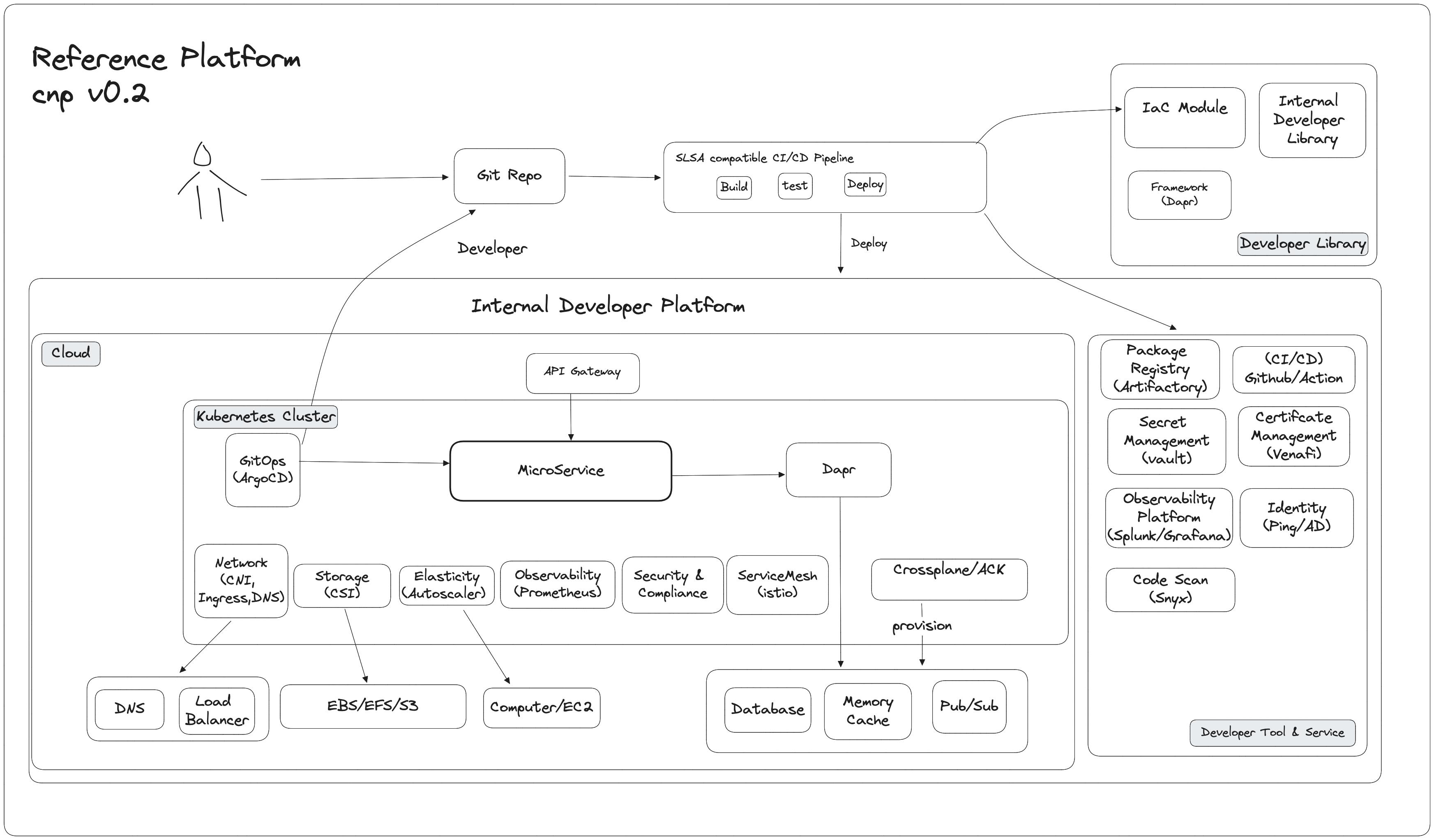This screenshot has width=1434, height=840.
Task: Click the (CI/CD) Github/Action box
Action: (1293, 370)
